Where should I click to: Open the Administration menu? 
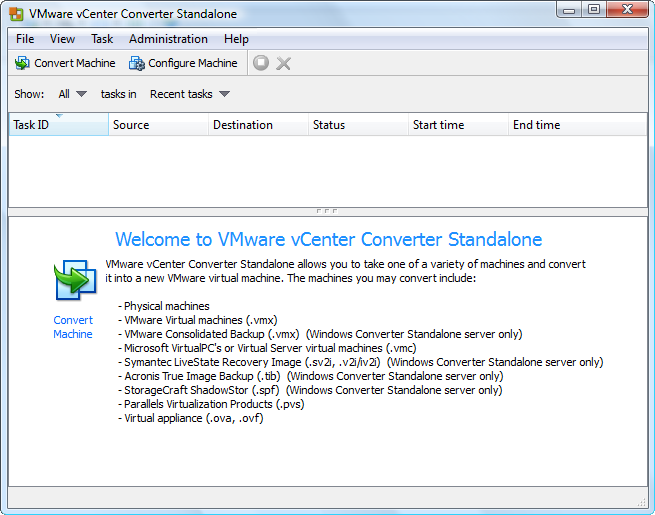[x=168, y=39]
